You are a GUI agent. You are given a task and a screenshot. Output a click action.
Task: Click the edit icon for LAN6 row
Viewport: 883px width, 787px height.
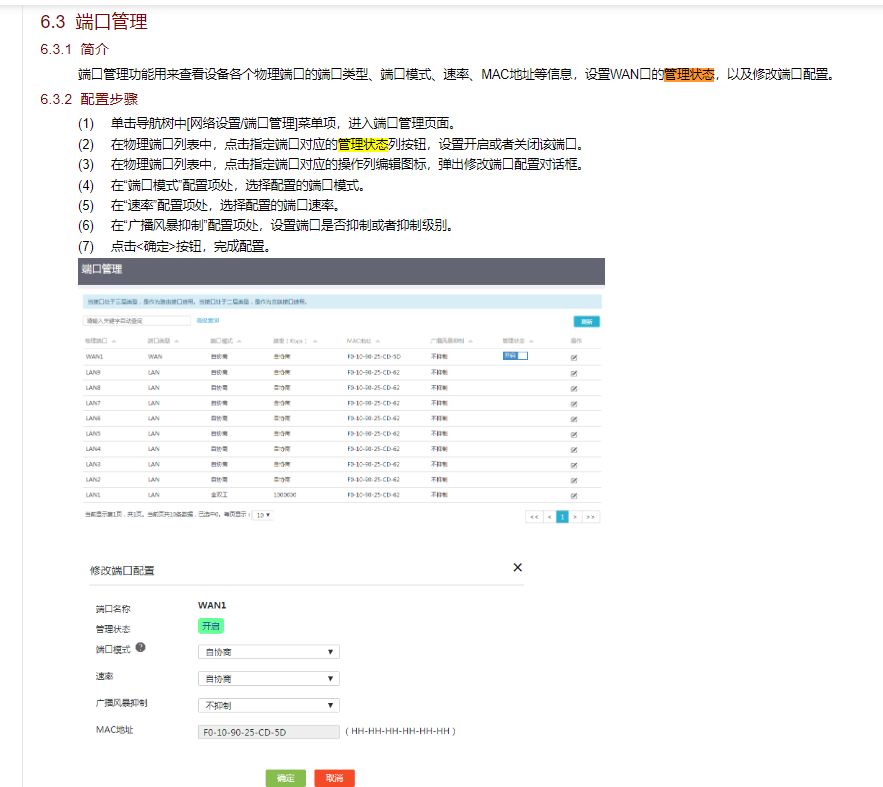pyautogui.click(x=574, y=419)
